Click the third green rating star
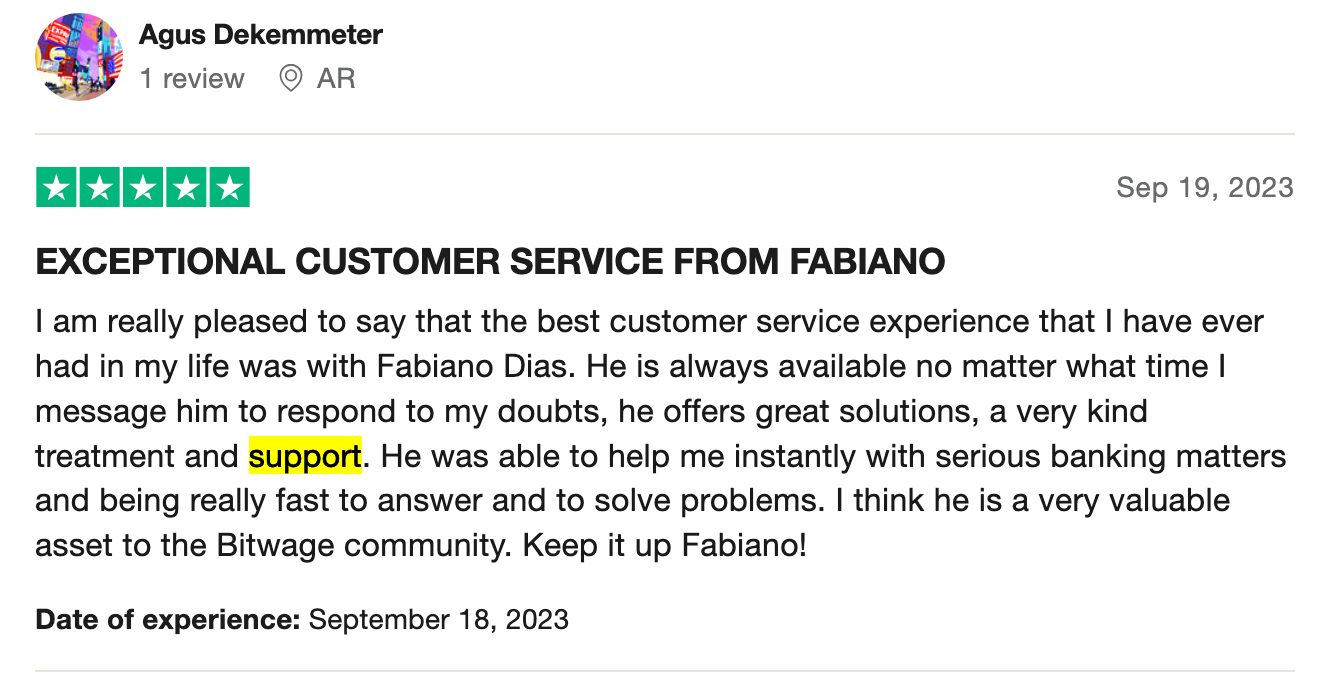Viewport: 1326px width, 680px height. [x=143, y=188]
